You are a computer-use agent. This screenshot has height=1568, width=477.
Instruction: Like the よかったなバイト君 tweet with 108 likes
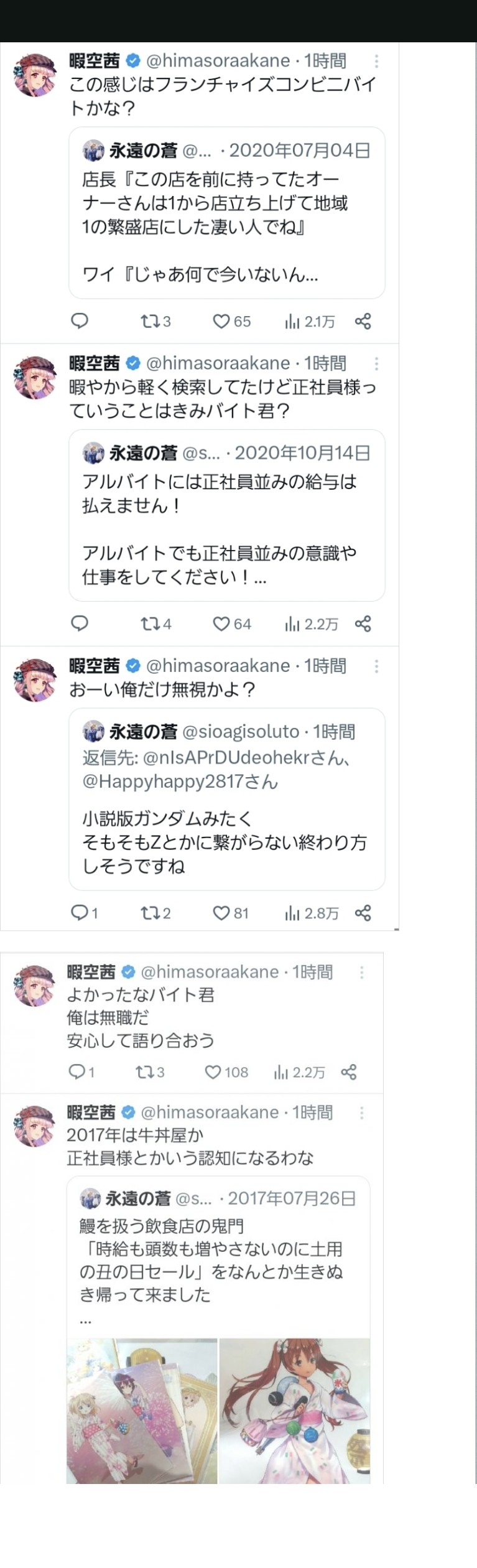[x=213, y=1072]
